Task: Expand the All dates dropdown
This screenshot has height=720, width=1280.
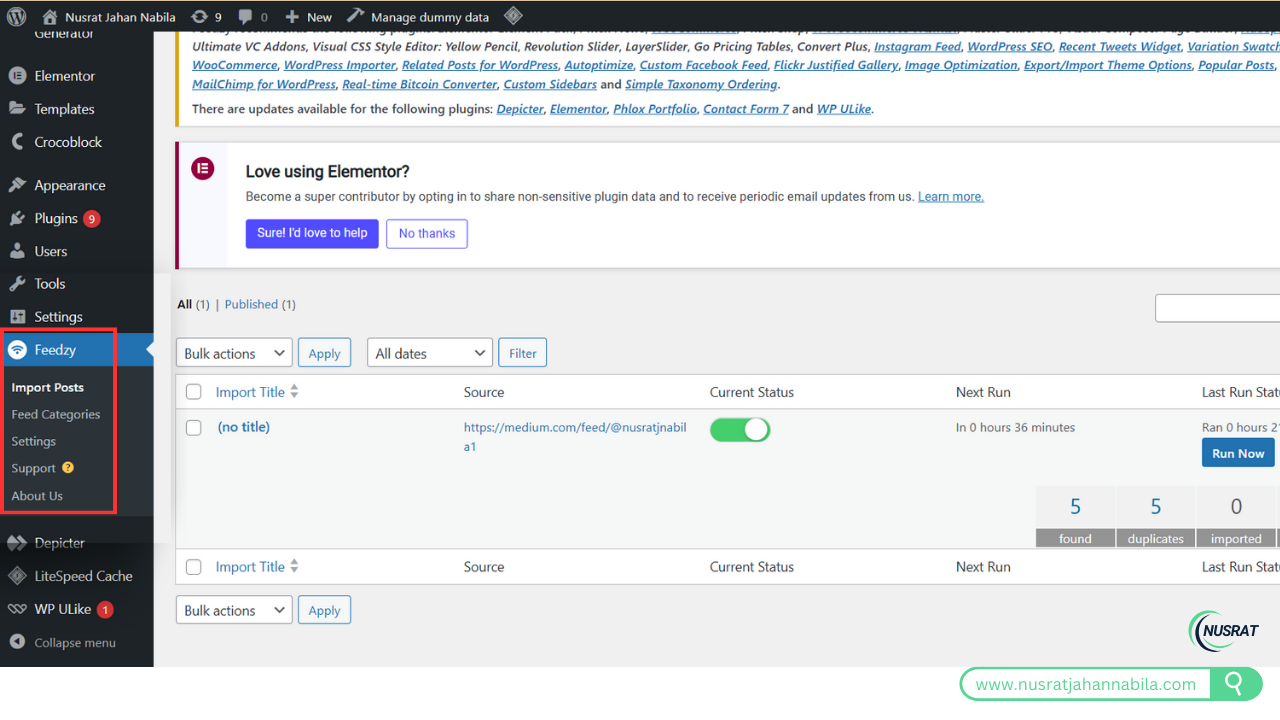Action: [x=429, y=353]
